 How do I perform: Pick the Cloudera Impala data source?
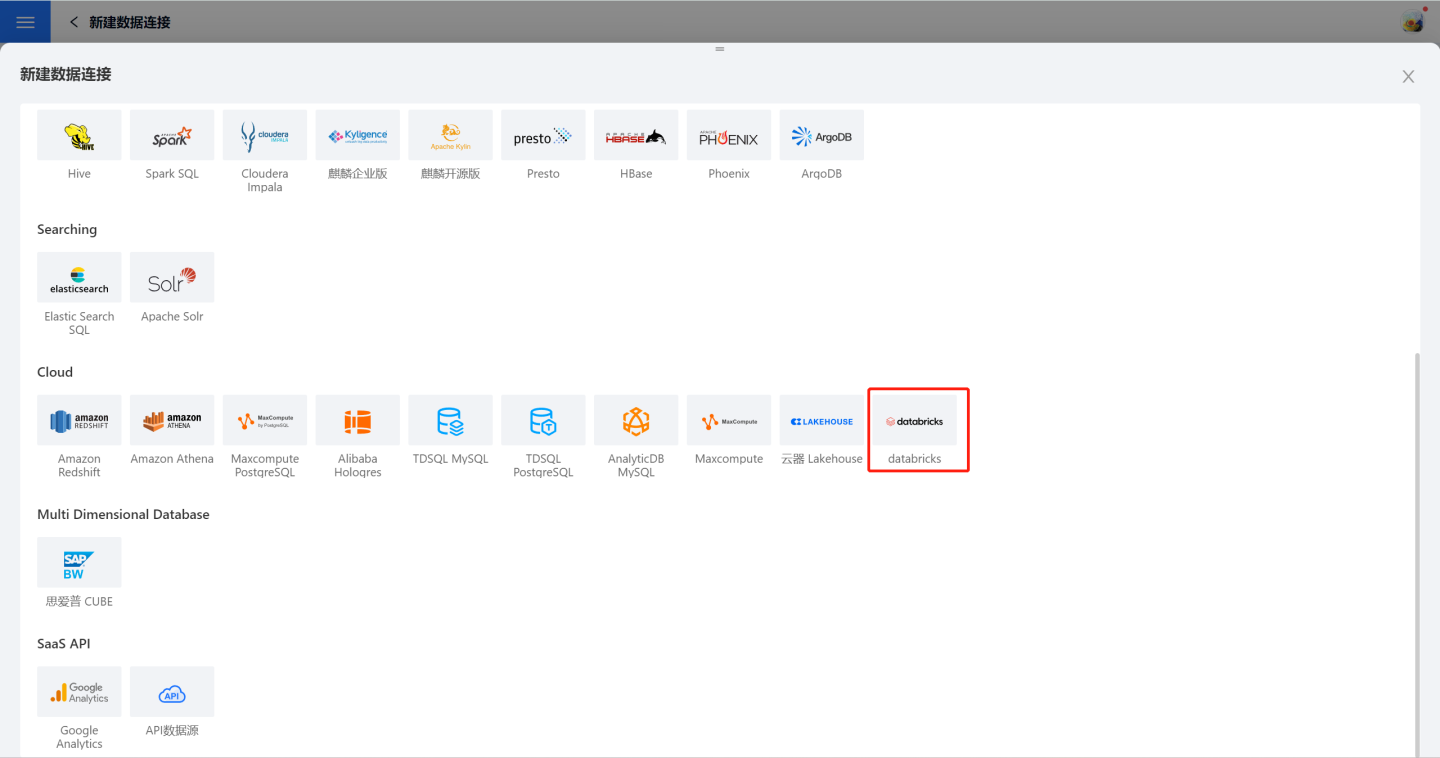[265, 136]
